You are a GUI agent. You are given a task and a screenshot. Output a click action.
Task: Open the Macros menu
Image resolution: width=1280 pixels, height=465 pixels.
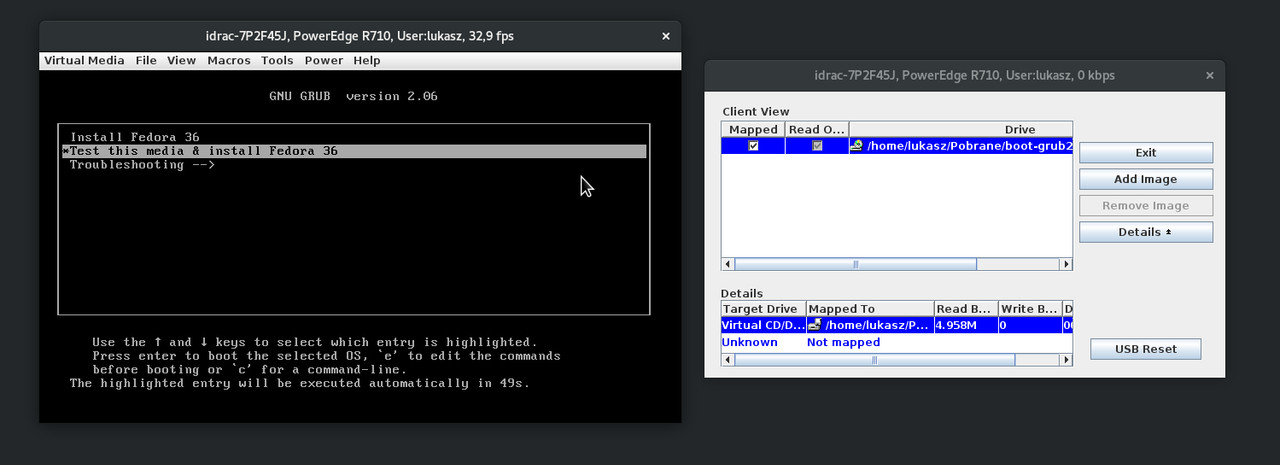pos(229,60)
